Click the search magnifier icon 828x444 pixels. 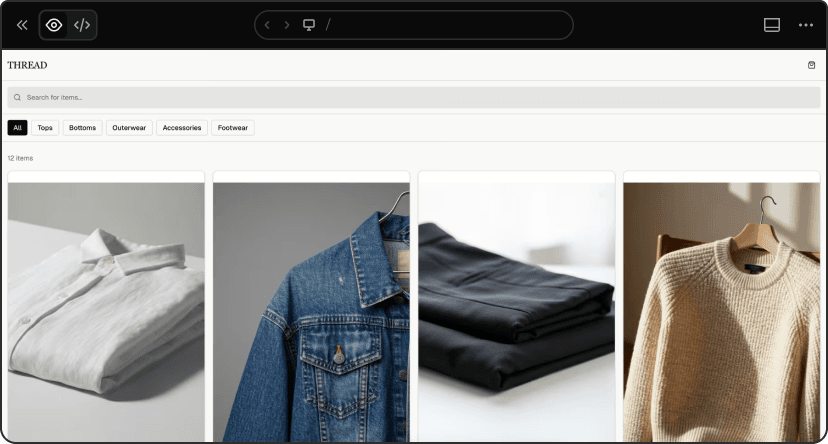(18, 97)
